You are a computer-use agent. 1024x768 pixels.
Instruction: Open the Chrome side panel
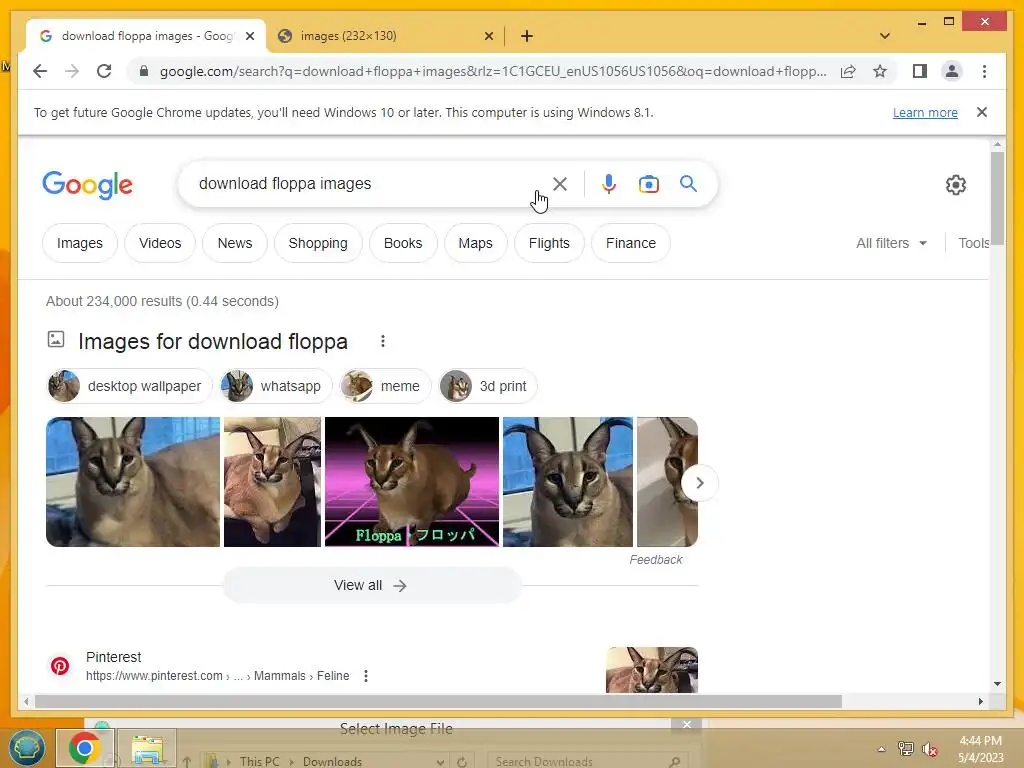(920, 71)
